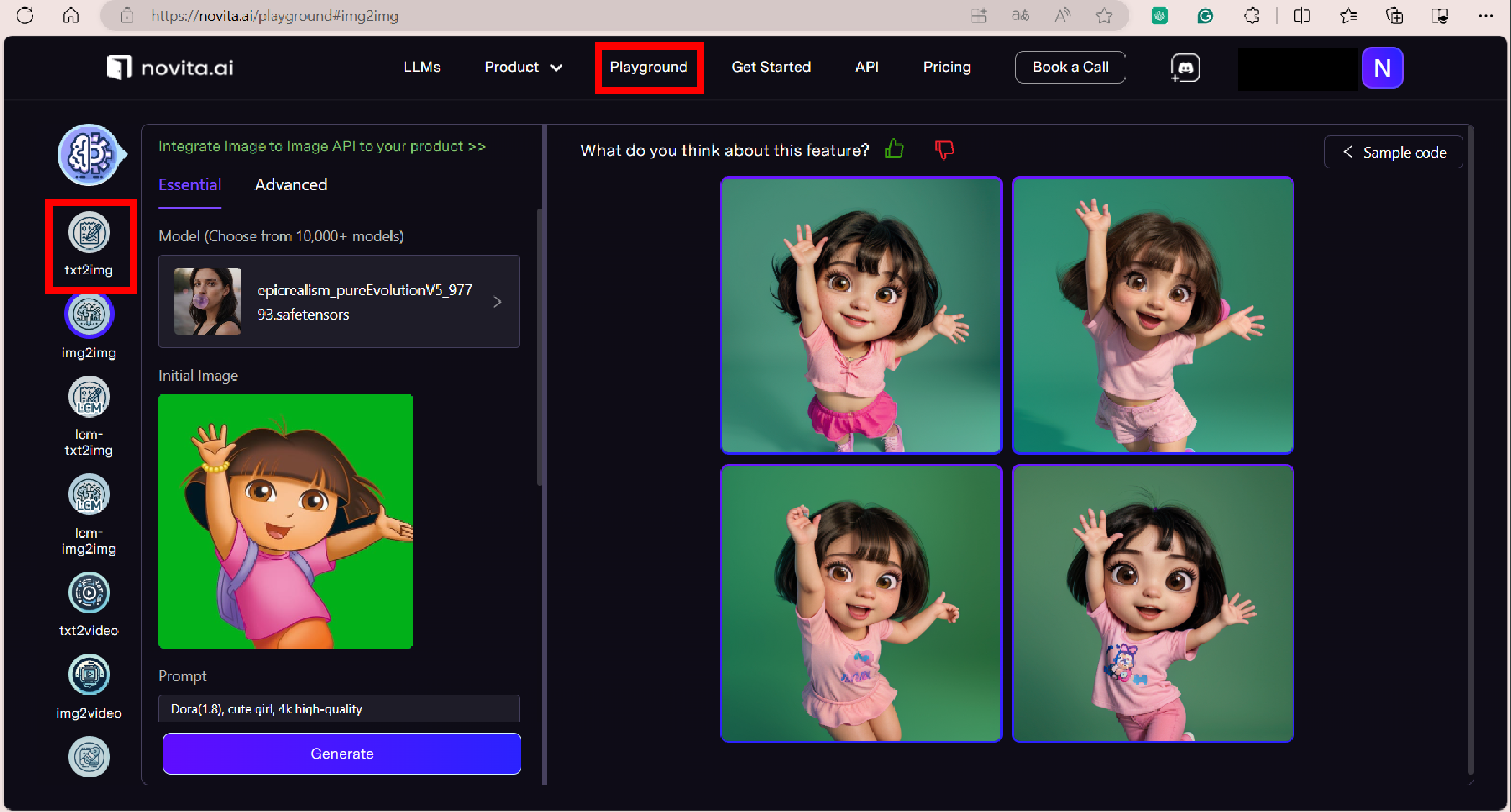Screen dimensions: 1511x812
Task: Select the img2img sidebar icon
Action: (89, 315)
